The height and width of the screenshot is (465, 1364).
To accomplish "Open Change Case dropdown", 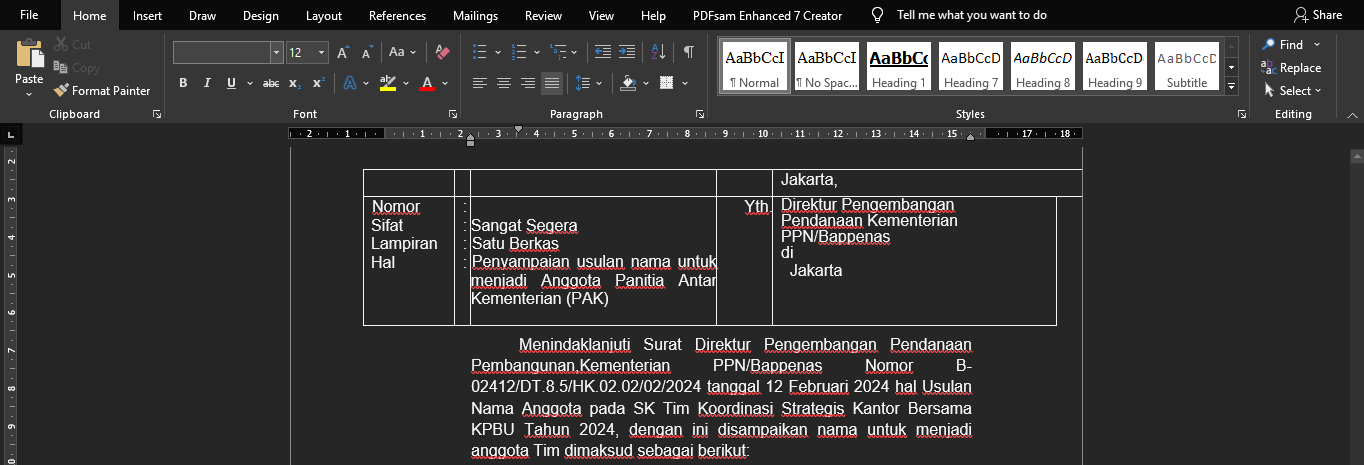I will coord(402,52).
